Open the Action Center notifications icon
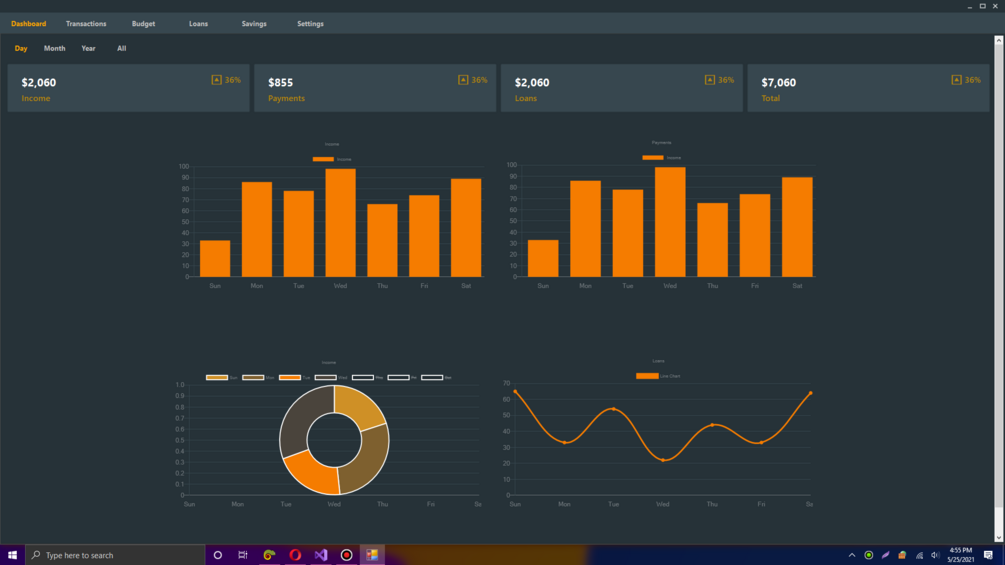 (988, 555)
